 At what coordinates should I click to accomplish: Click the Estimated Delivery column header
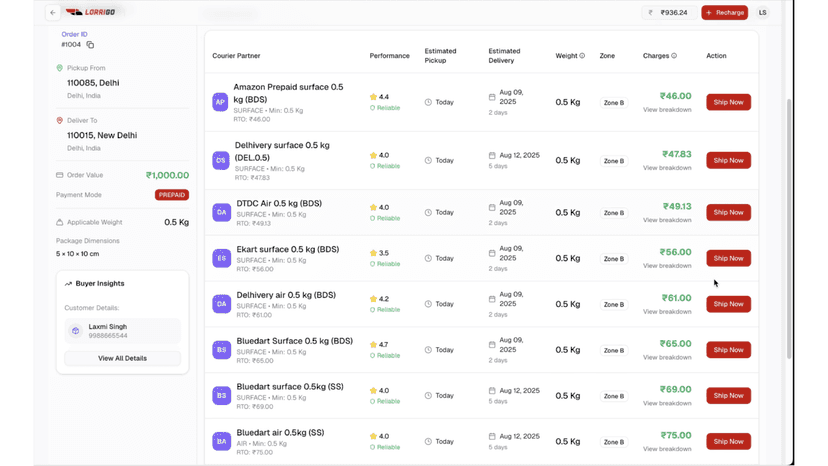(504, 55)
